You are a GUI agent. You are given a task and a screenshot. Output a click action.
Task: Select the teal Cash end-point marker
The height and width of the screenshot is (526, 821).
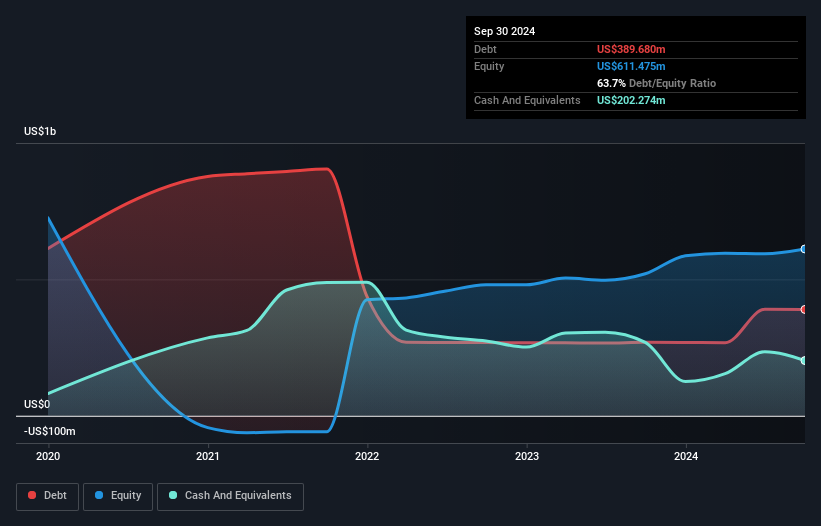[804, 361]
